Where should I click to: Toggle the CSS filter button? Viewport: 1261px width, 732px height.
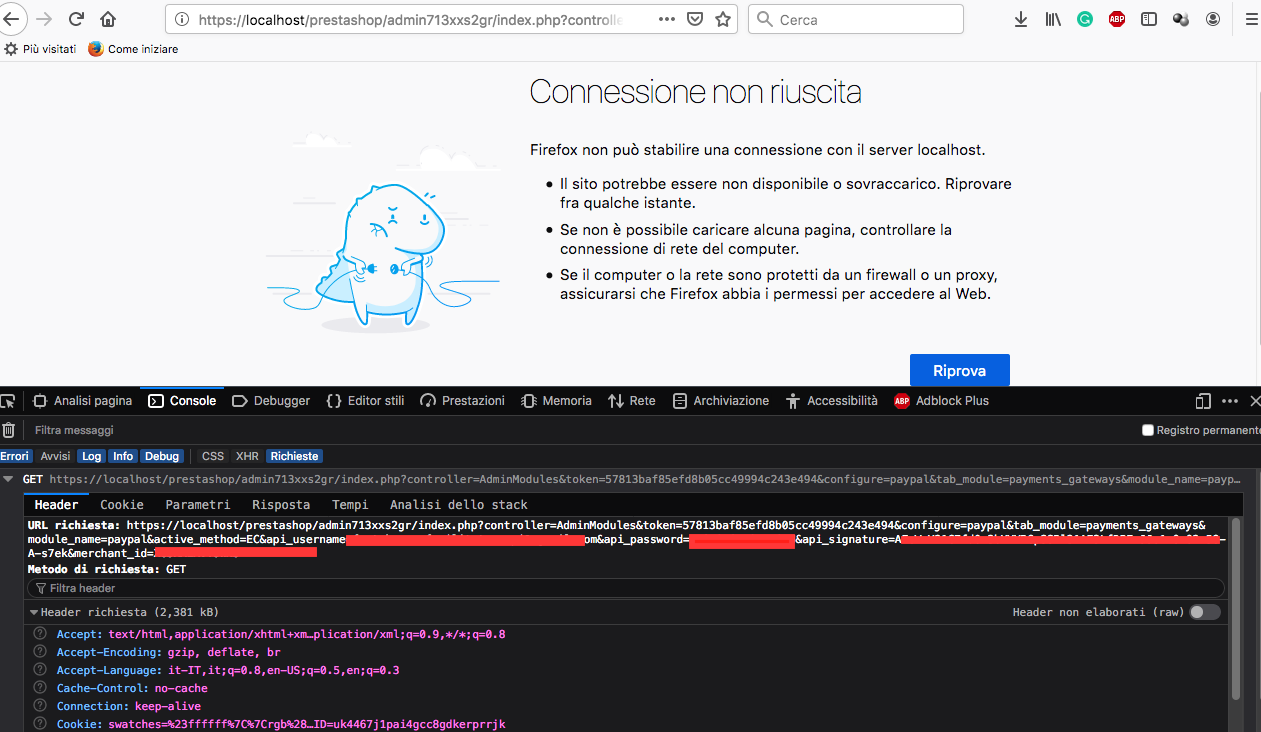click(213, 456)
